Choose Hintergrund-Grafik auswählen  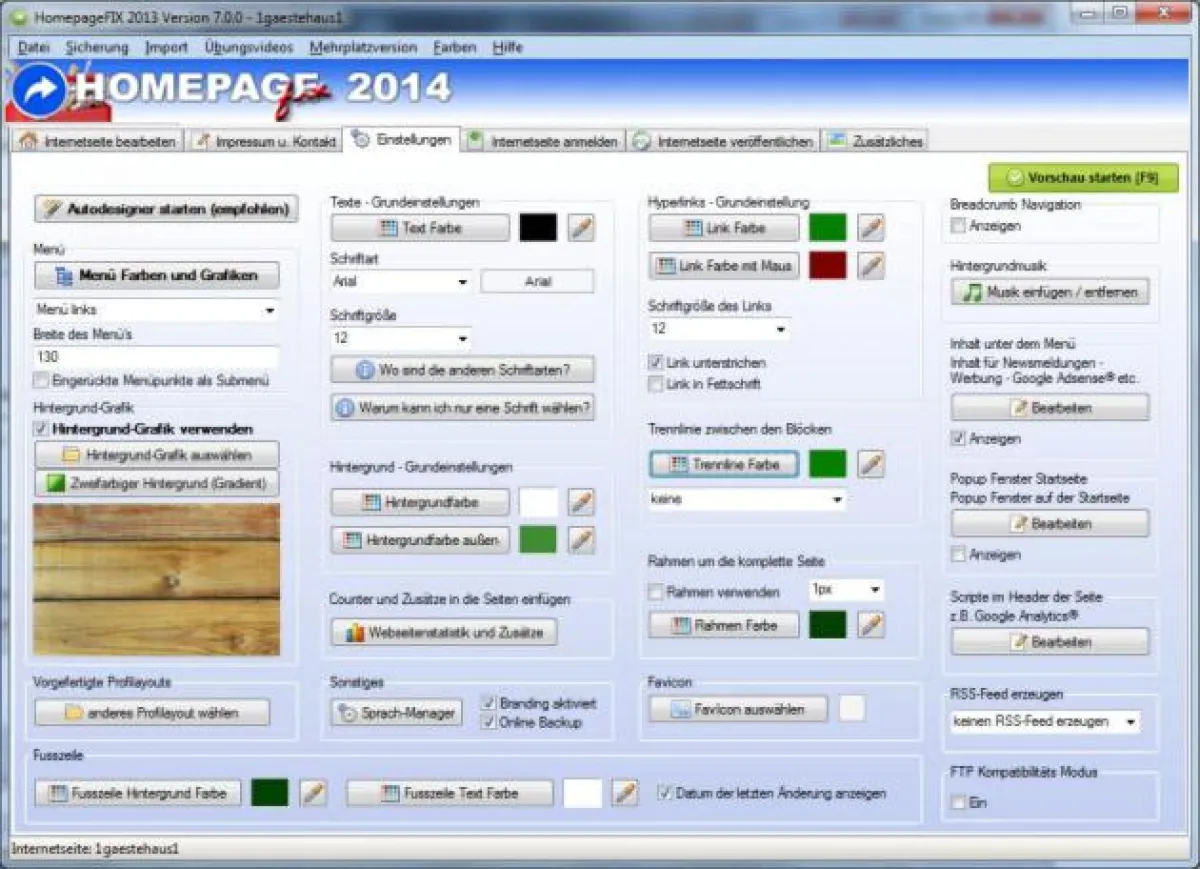pyautogui.click(x=156, y=454)
